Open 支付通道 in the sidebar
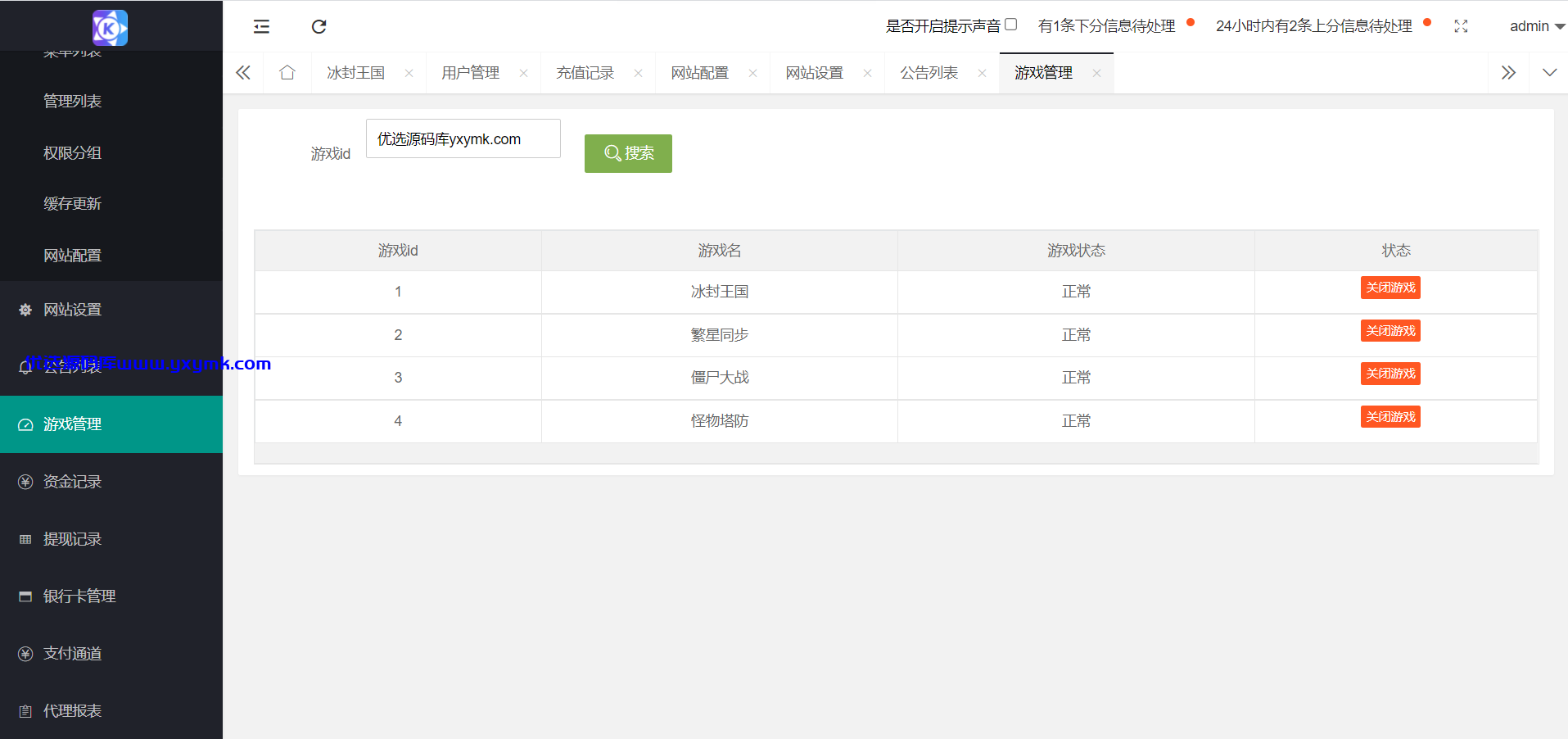This screenshot has width=1568, height=739. [111, 654]
